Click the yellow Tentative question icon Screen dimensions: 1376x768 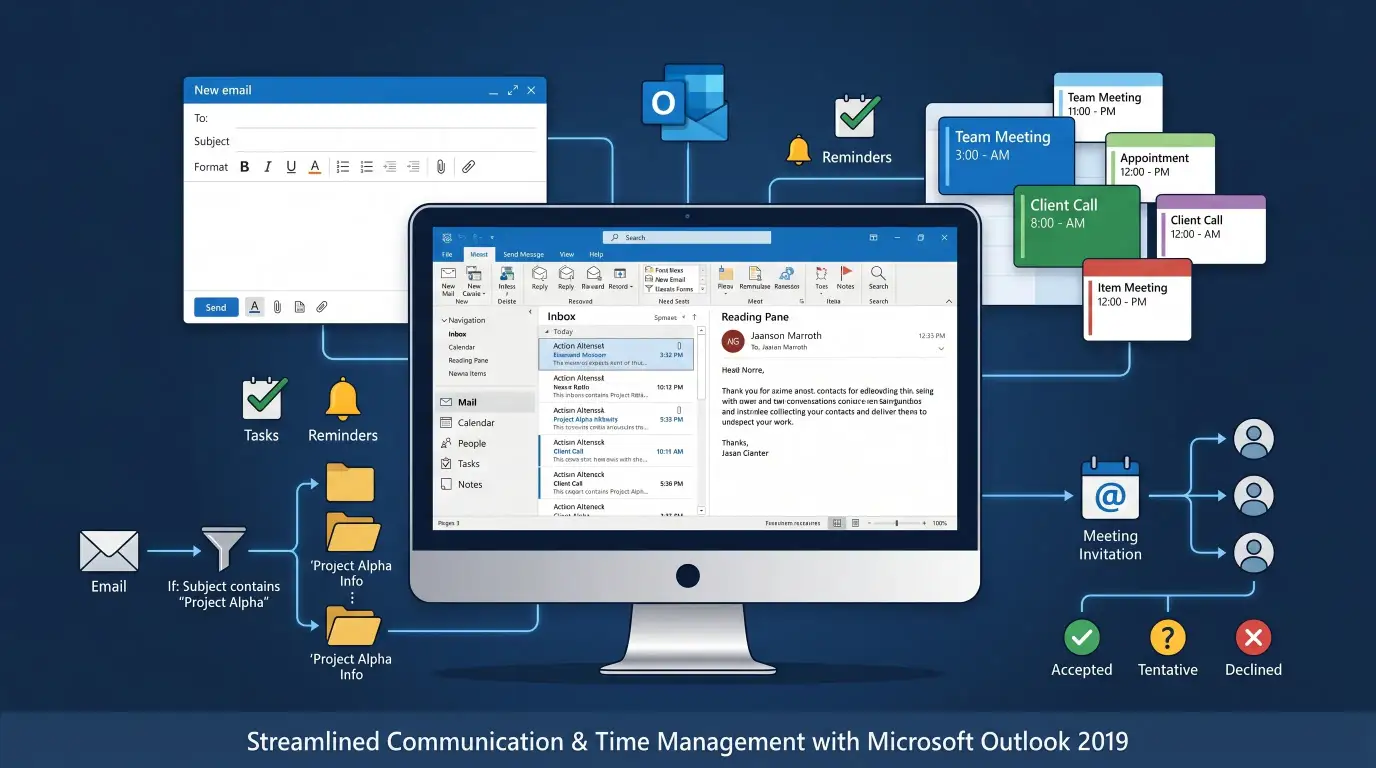tap(1167, 637)
